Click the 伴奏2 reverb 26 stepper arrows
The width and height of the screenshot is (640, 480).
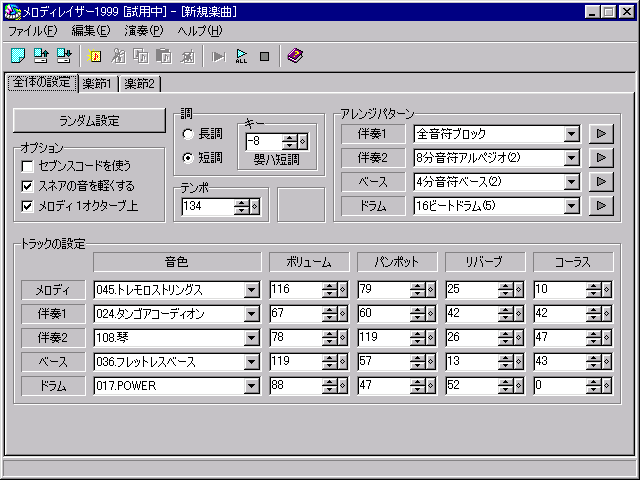(505, 338)
